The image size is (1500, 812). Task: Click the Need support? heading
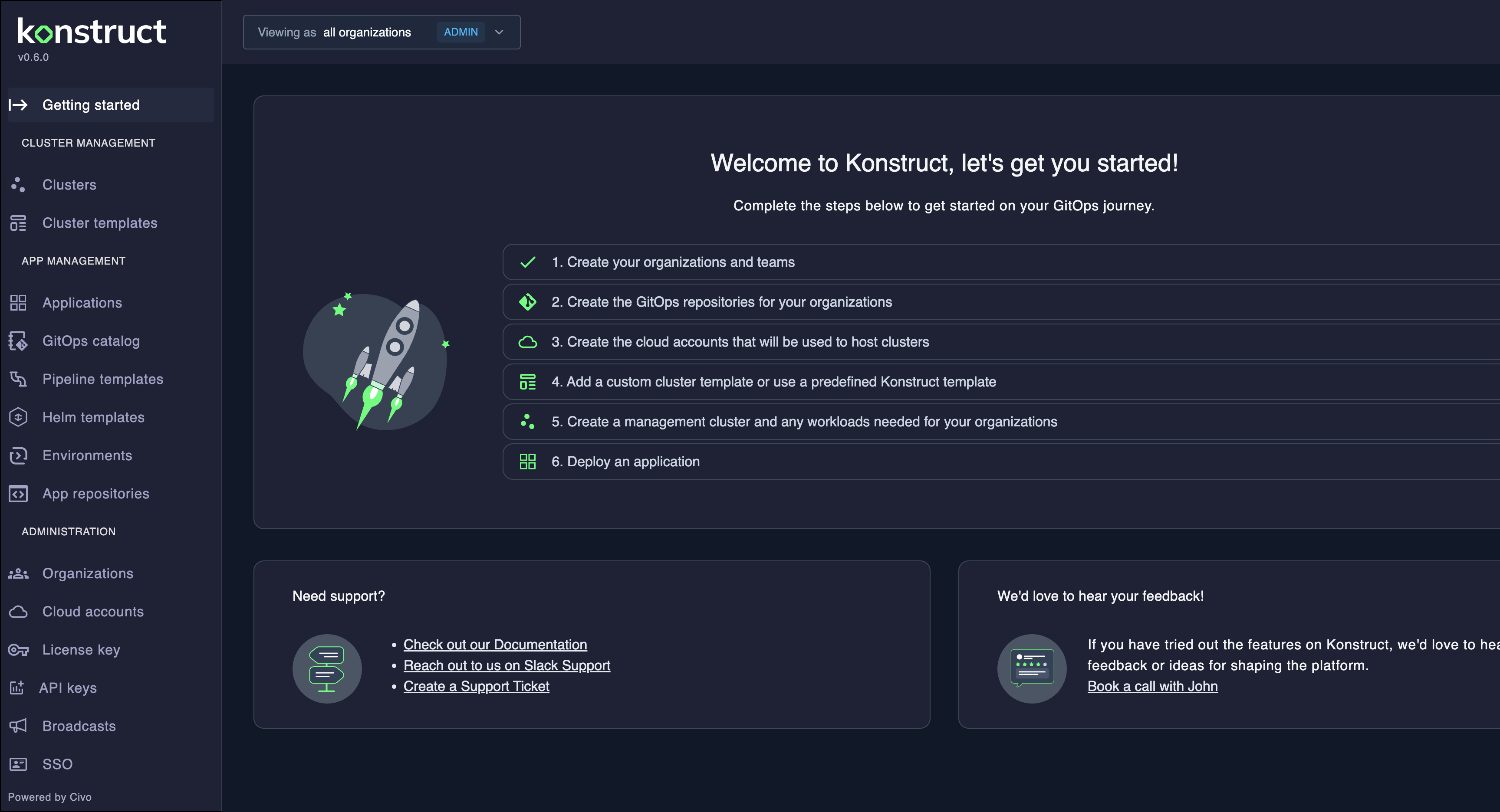point(338,596)
